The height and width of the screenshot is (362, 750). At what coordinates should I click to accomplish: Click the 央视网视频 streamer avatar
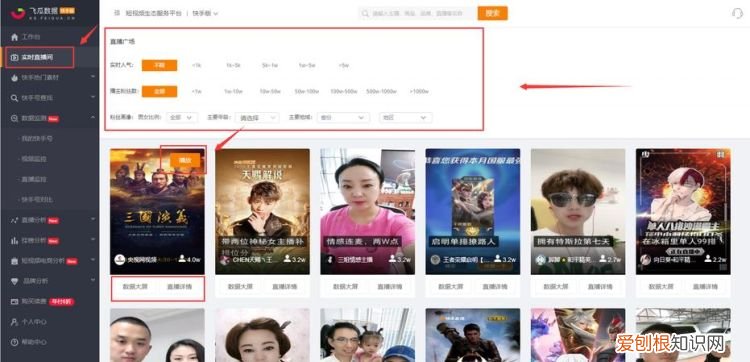click(x=120, y=260)
